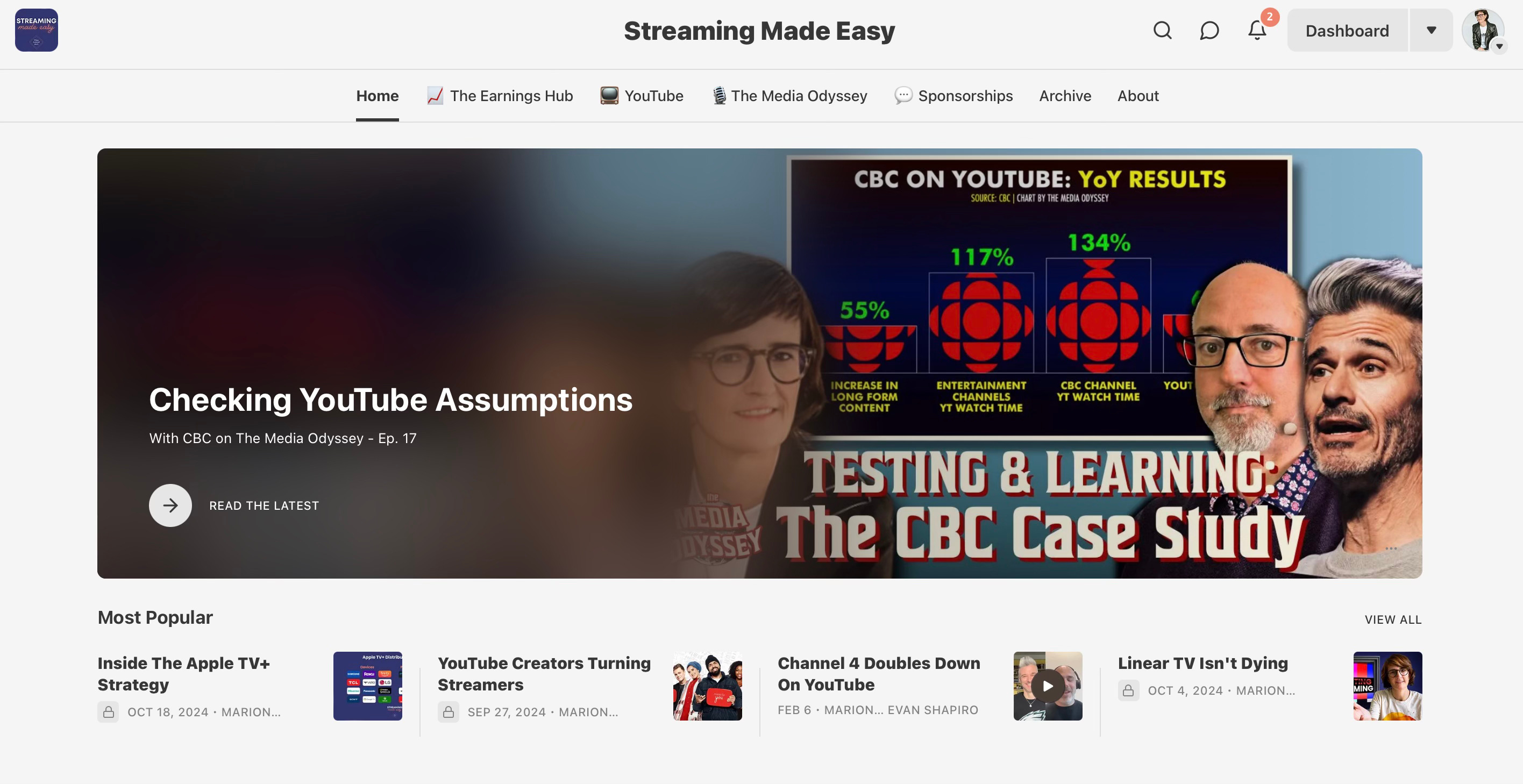This screenshot has width=1523, height=784.
Task: Click the Streaming Made Easy logo
Action: [37, 30]
